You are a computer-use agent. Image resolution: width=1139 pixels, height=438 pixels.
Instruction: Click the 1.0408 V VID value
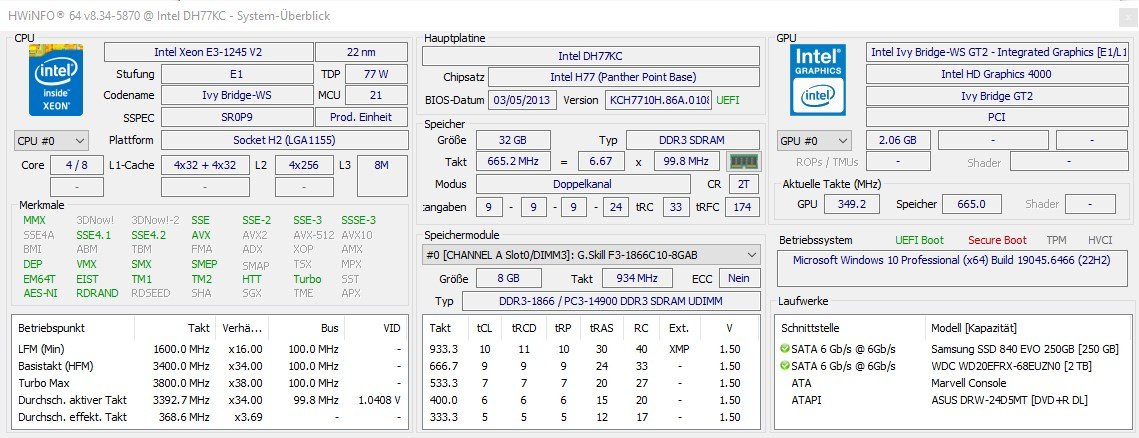379,400
